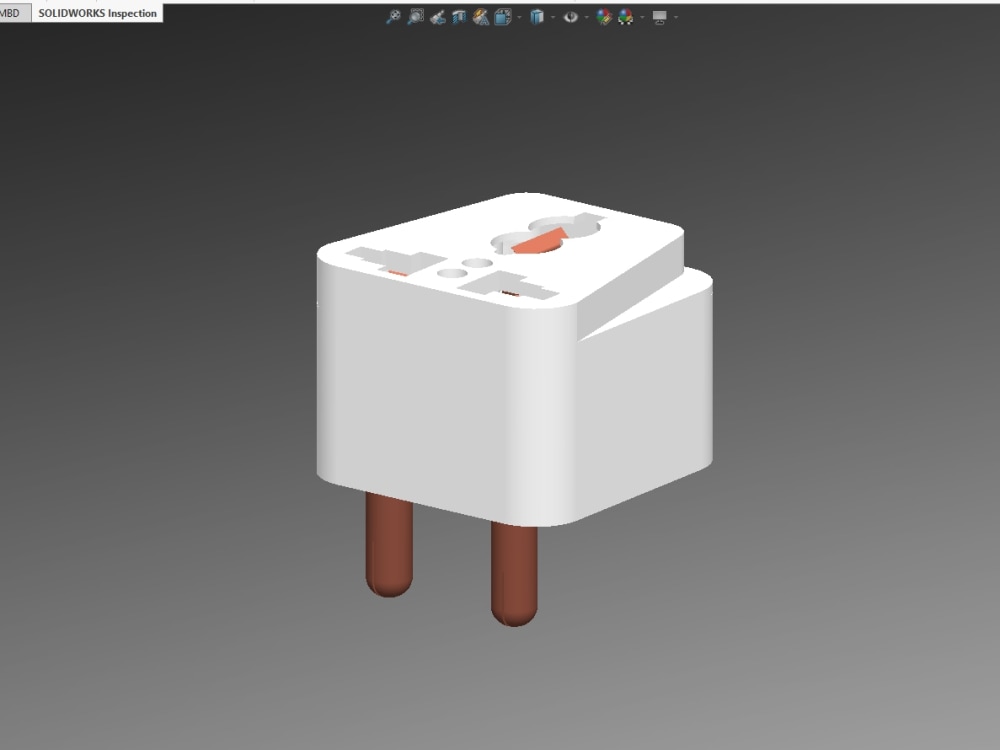Image resolution: width=1000 pixels, height=750 pixels.
Task: Click the 3D Drawing View icon
Action: pos(501,16)
